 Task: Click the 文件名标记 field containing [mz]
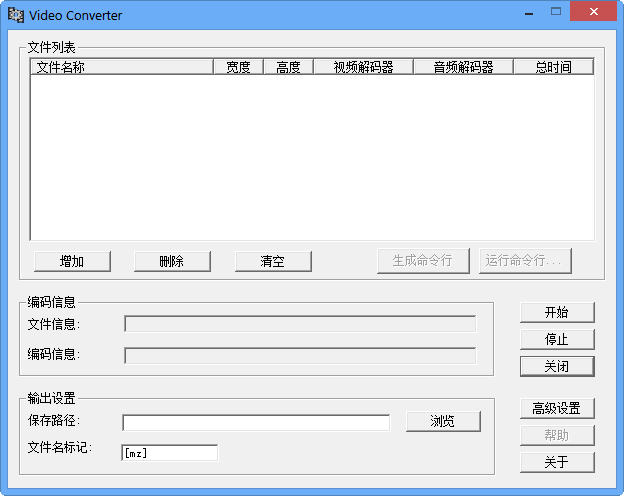pos(170,453)
